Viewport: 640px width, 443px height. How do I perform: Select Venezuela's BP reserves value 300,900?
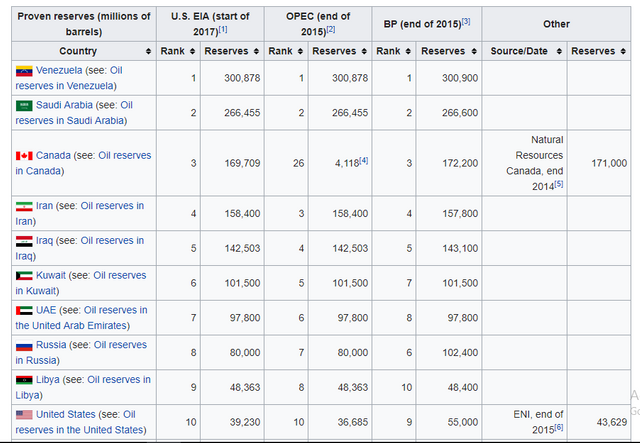(x=460, y=78)
